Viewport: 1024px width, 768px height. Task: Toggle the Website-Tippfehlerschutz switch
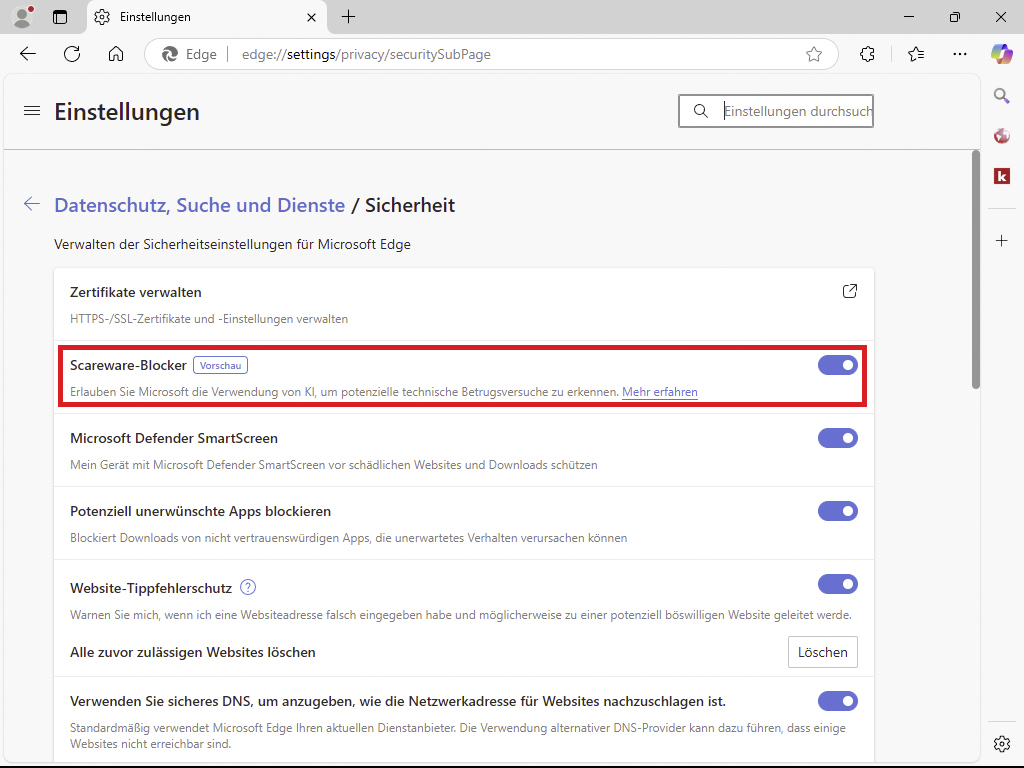[x=838, y=584]
